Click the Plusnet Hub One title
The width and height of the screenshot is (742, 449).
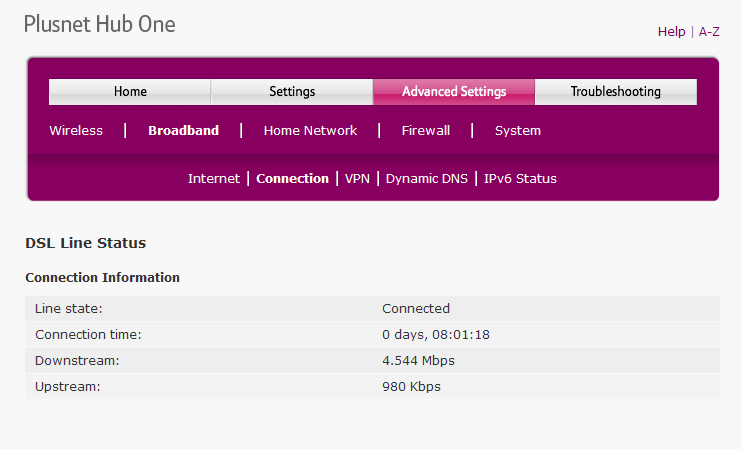point(99,25)
